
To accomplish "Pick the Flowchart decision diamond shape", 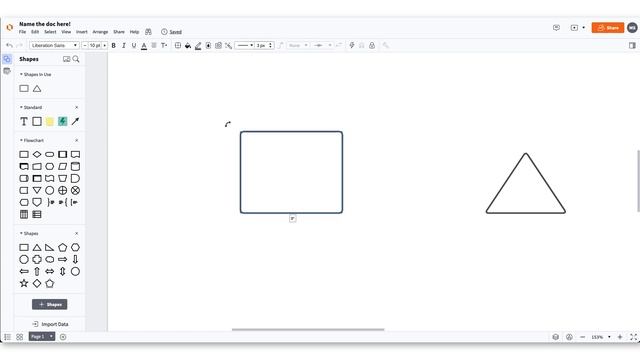I will click(x=37, y=154).
